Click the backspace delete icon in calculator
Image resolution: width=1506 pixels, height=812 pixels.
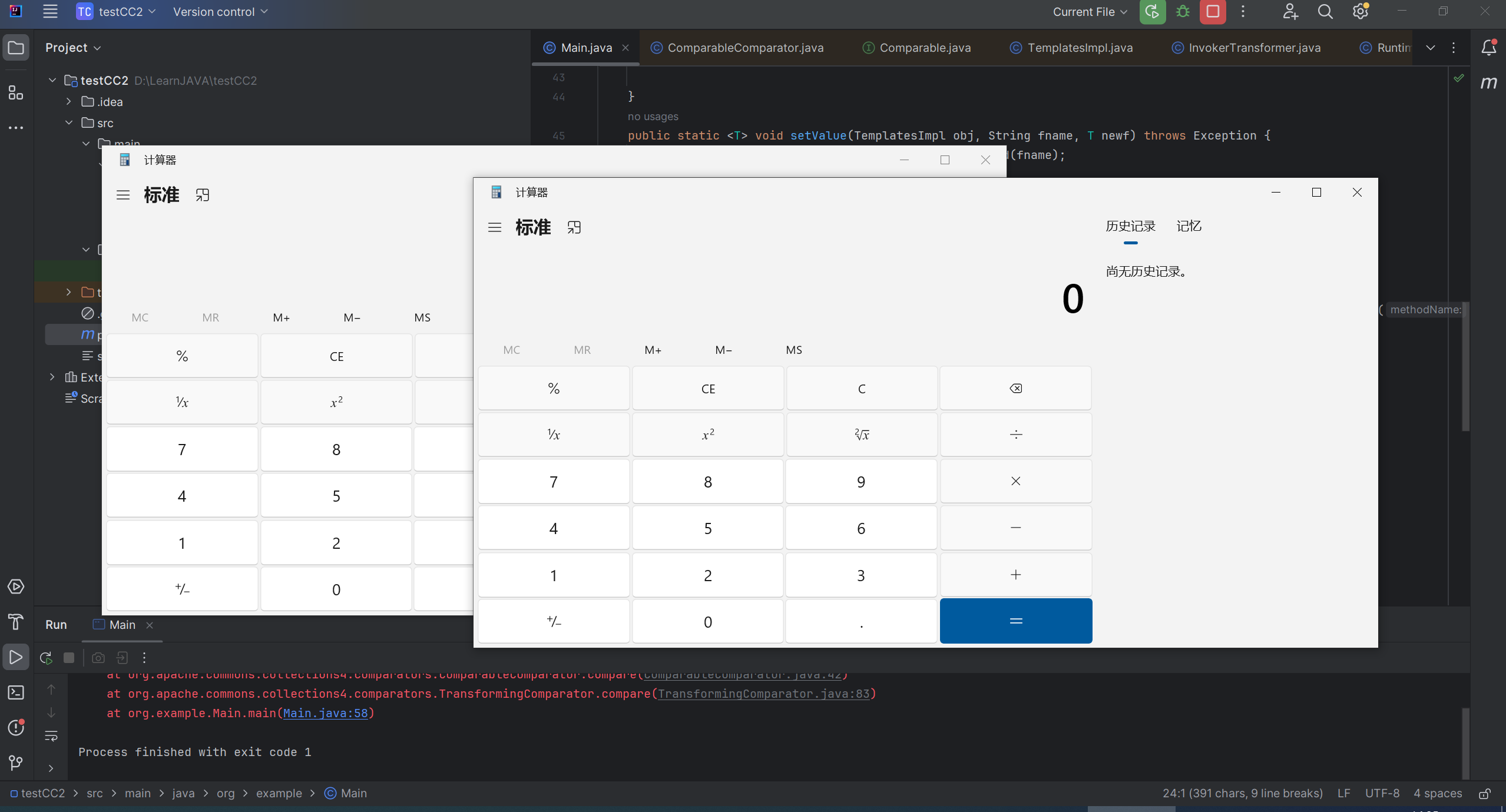[x=1016, y=388]
